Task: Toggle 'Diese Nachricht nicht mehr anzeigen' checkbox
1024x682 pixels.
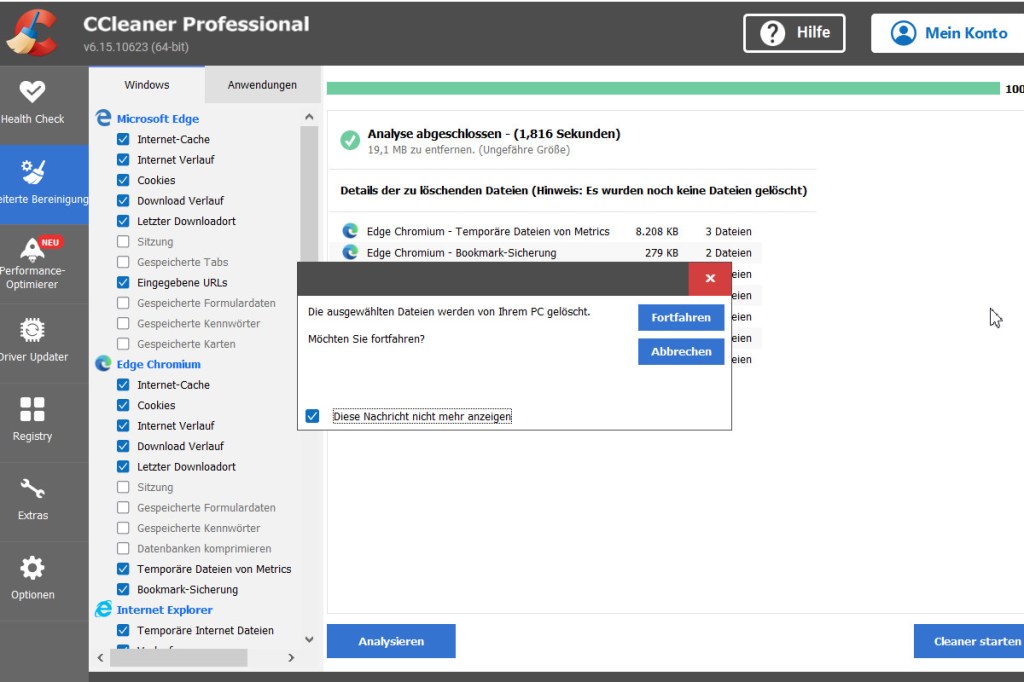Action: (312, 416)
